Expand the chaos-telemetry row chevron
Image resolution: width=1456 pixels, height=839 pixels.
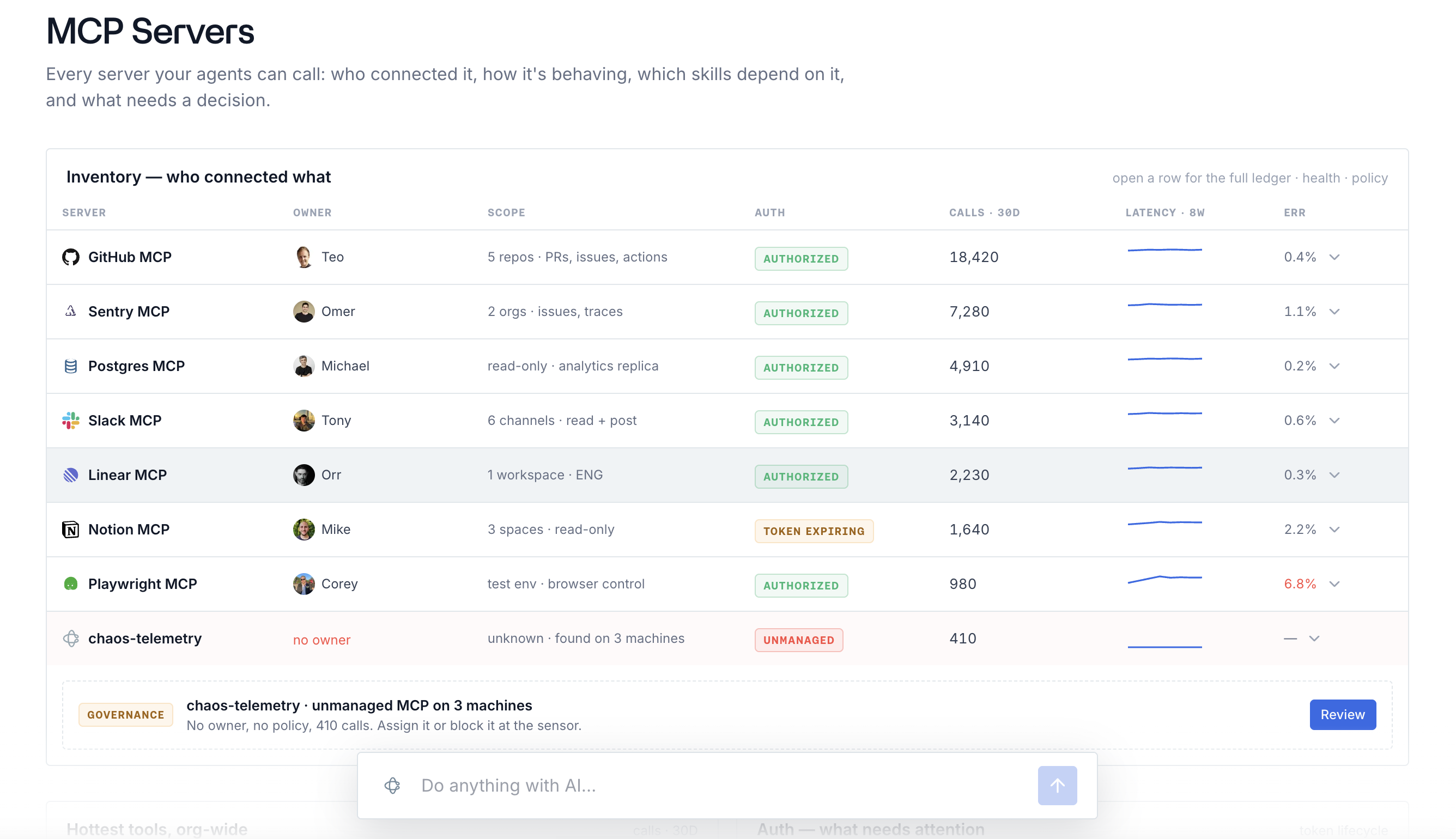click(1314, 639)
